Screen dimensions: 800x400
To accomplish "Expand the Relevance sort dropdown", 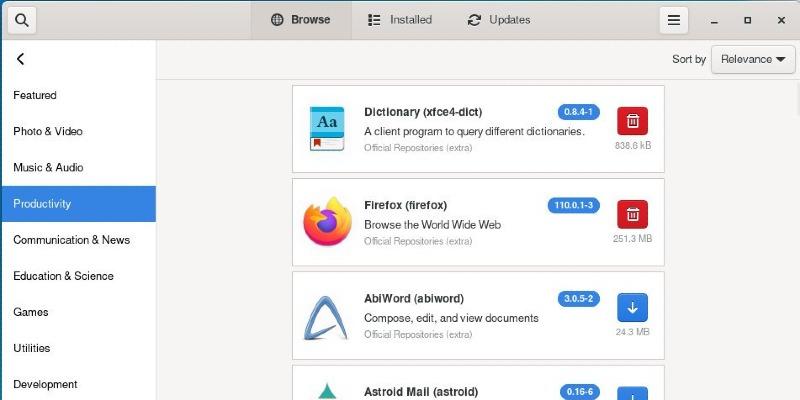I will pyautogui.click(x=753, y=59).
